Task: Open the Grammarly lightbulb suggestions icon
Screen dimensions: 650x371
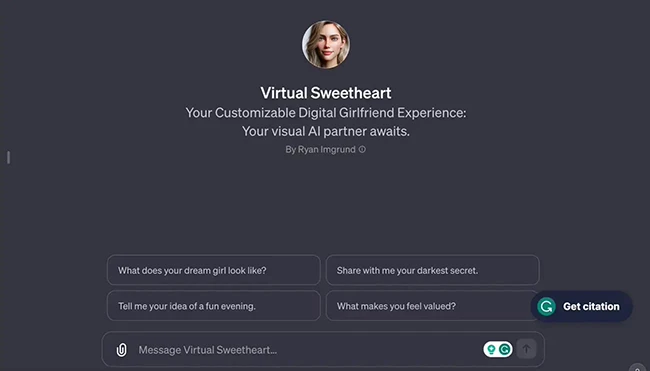Action: click(491, 349)
